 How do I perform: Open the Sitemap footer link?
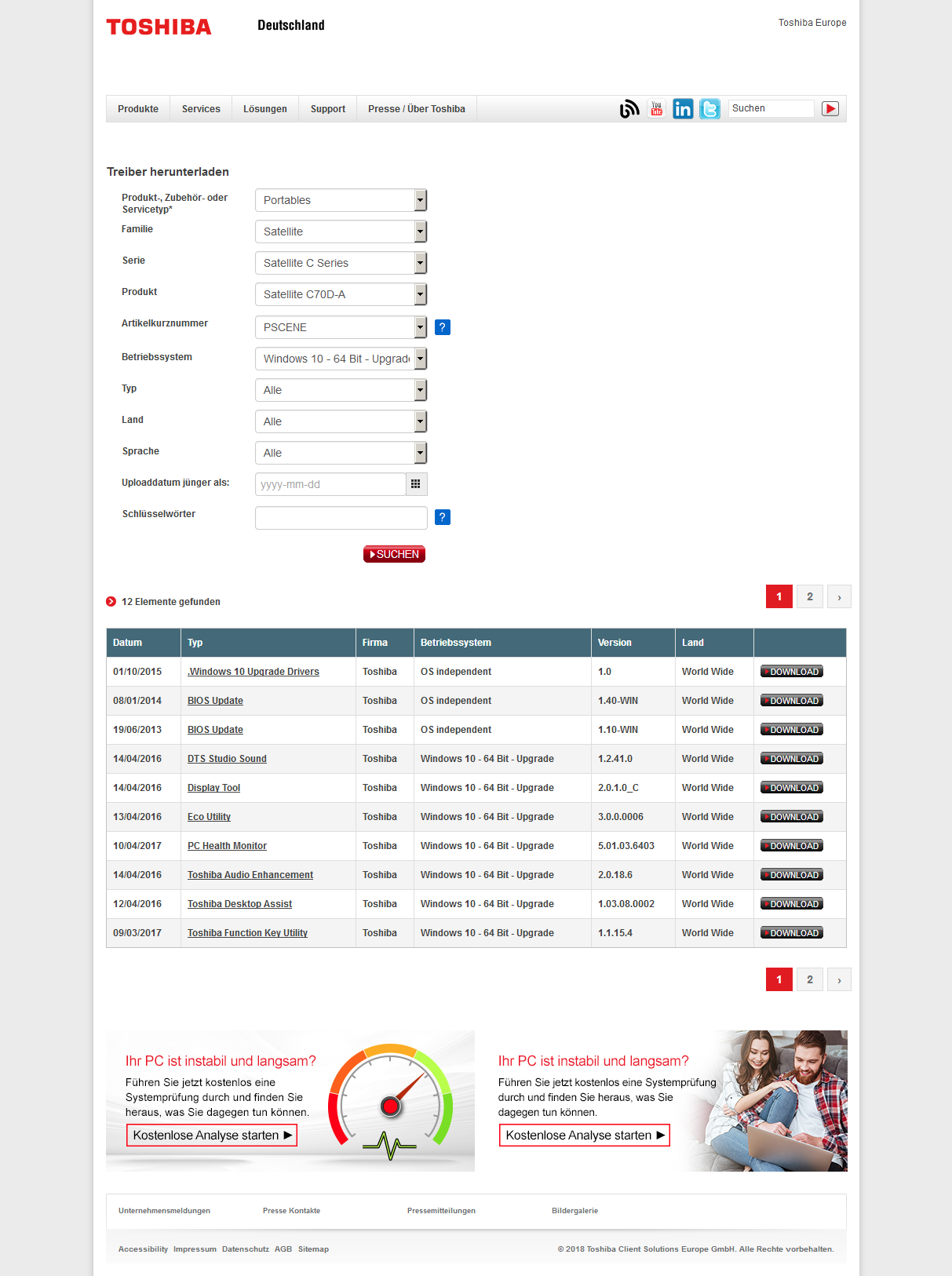click(313, 1249)
